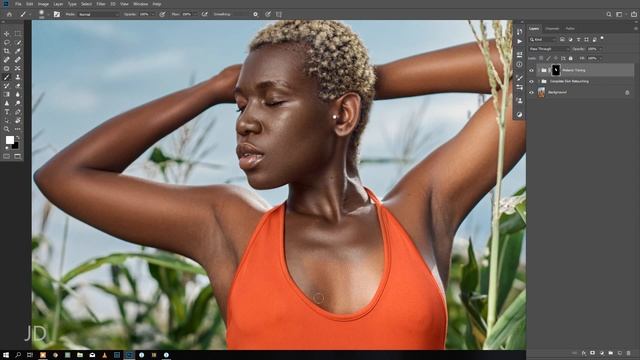Open the Filter menu
The height and width of the screenshot is (360, 640).
pos(101,4)
